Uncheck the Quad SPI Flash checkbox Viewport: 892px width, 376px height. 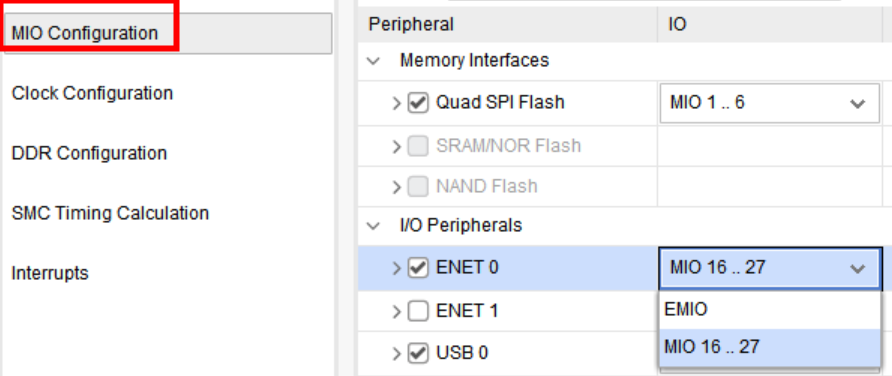click(418, 104)
